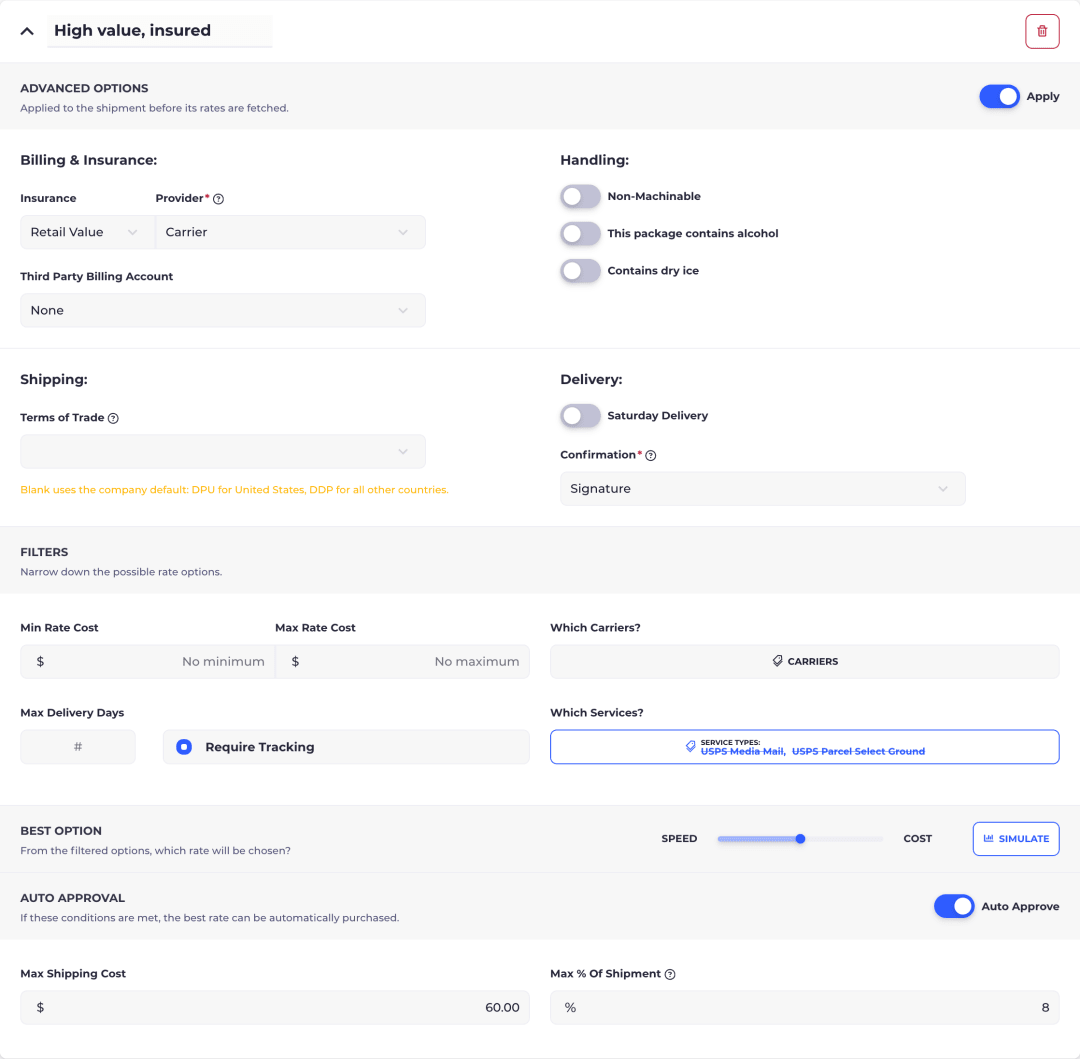Click the SIMULATE button
Viewport: 1080px width, 1059px height.
(x=1016, y=839)
